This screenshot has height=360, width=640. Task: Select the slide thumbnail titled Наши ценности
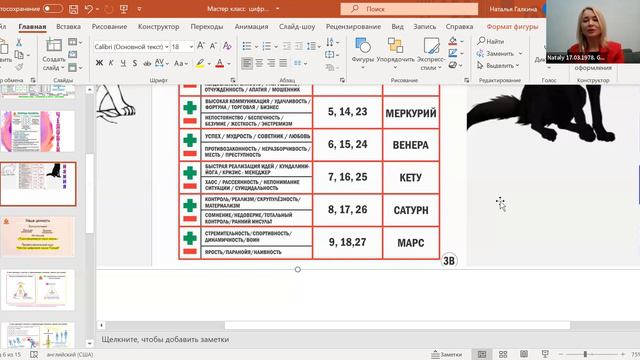tap(38, 236)
